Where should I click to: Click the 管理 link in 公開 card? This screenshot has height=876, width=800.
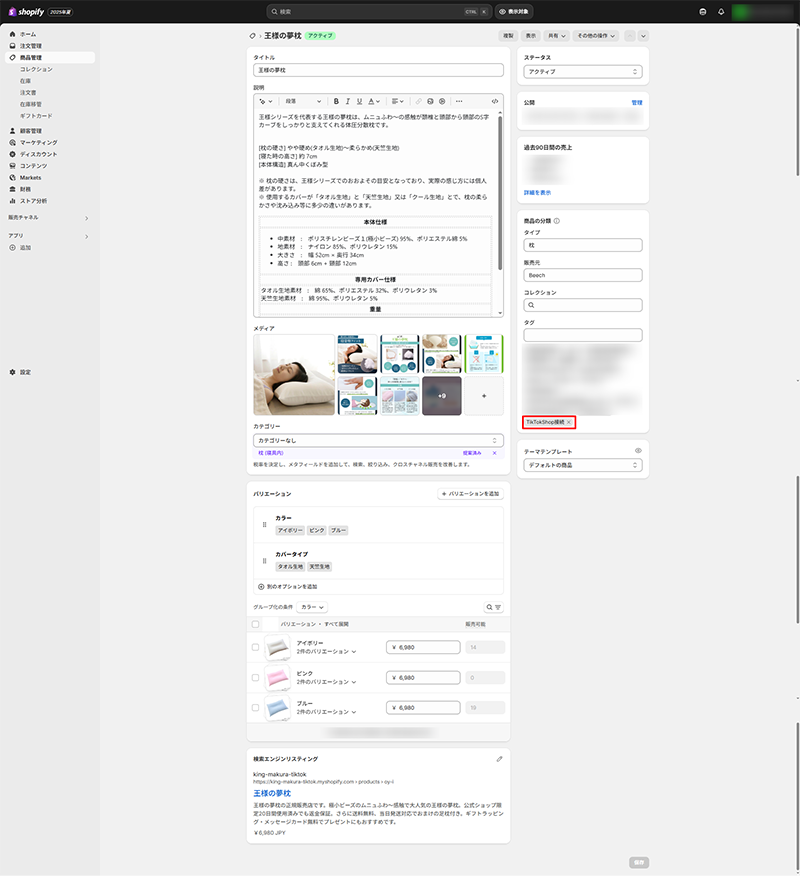coord(637,103)
